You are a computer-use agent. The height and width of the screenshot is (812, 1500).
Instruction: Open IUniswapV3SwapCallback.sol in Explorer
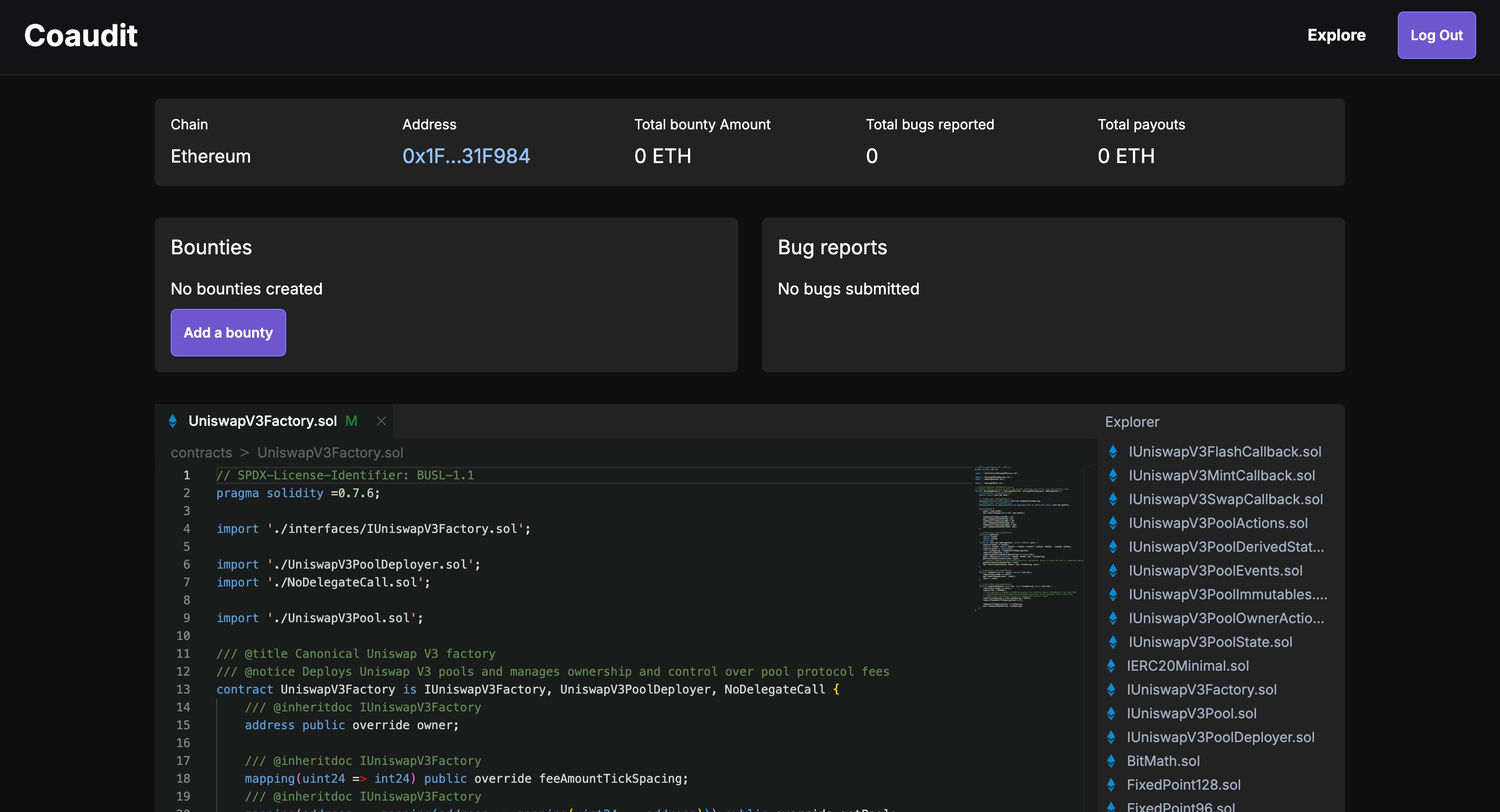(1225, 499)
